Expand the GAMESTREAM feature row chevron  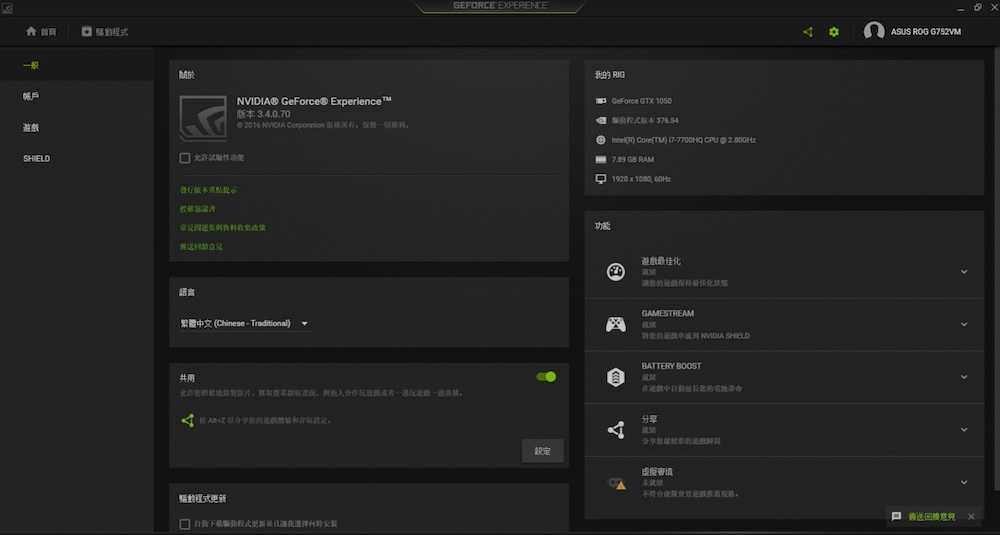pos(964,324)
